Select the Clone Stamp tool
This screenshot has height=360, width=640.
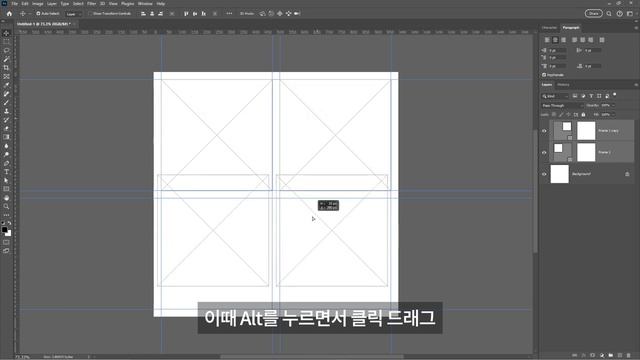coord(6,111)
